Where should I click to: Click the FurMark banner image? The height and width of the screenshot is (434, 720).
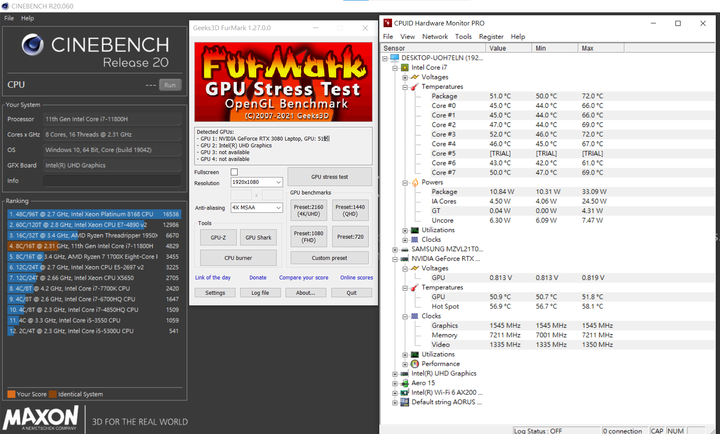coord(283,82)
